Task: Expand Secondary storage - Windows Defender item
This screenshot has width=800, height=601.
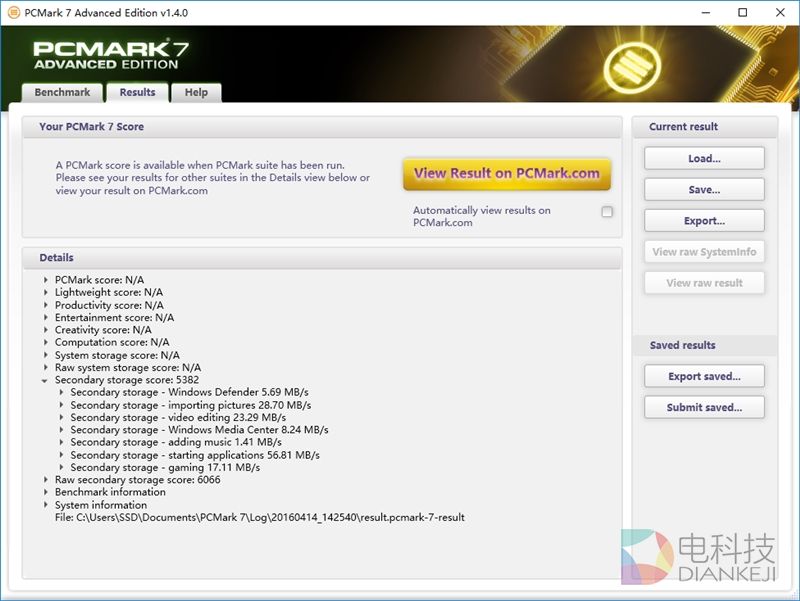Action: (61, 392)
